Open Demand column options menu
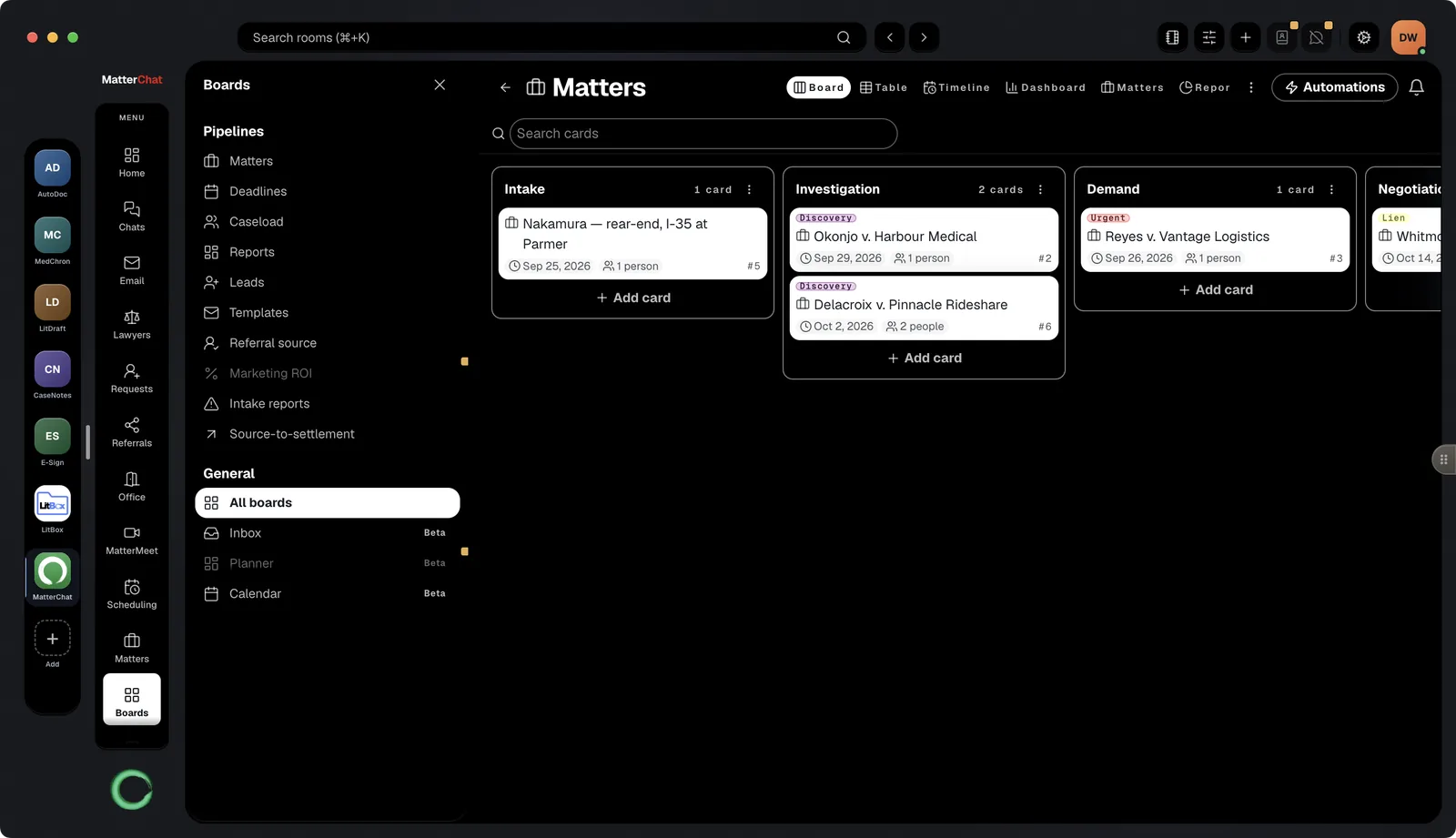1456x838 pixels. pos(1332,189)
